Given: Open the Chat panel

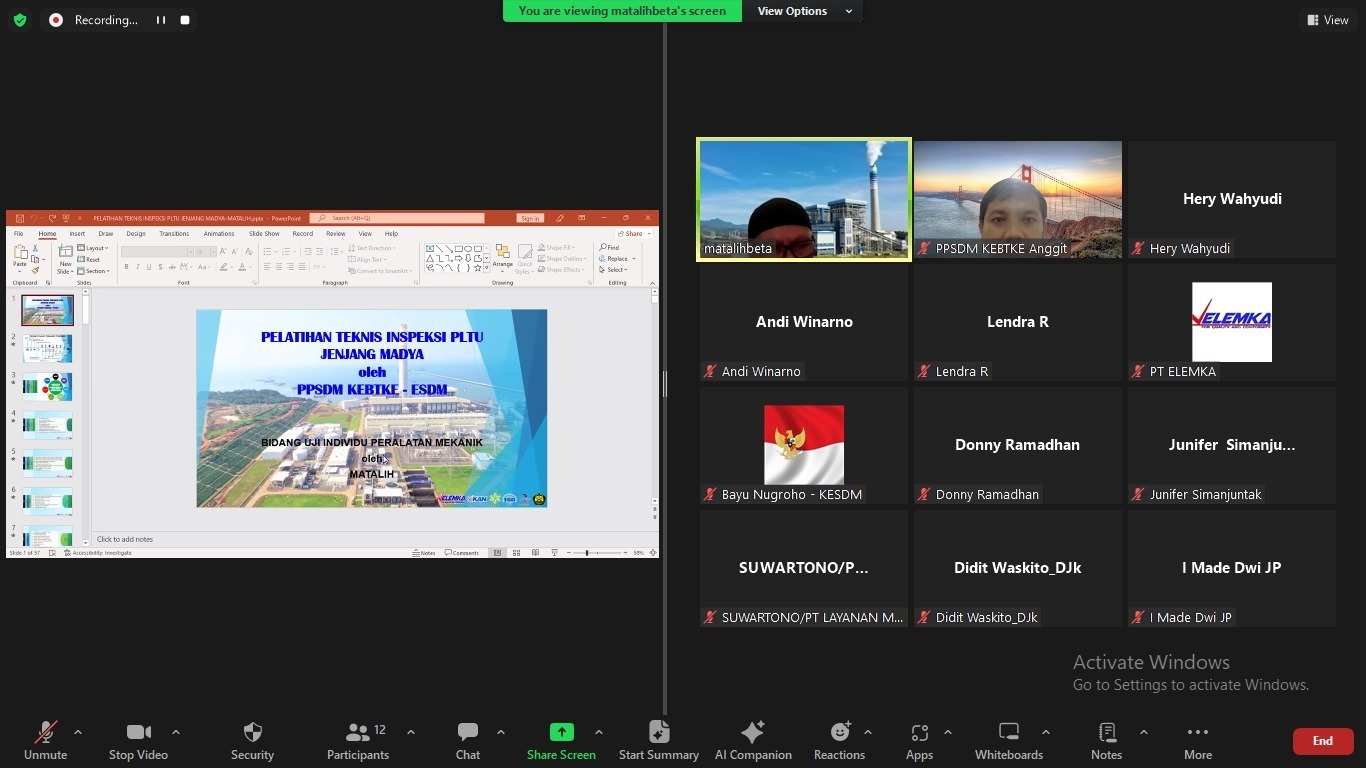Looking at the screenshot, I should (467, 740).
